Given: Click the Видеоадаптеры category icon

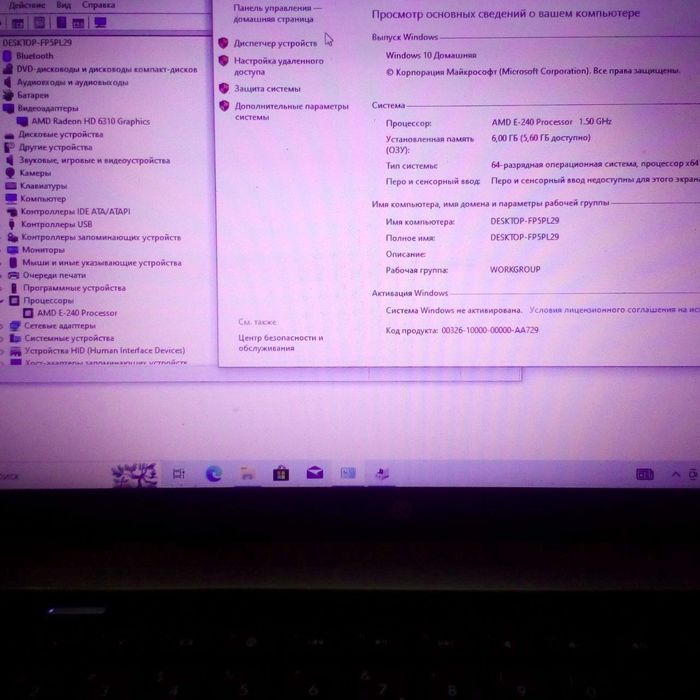Looking at the screenshot, I should click(8, 108).
